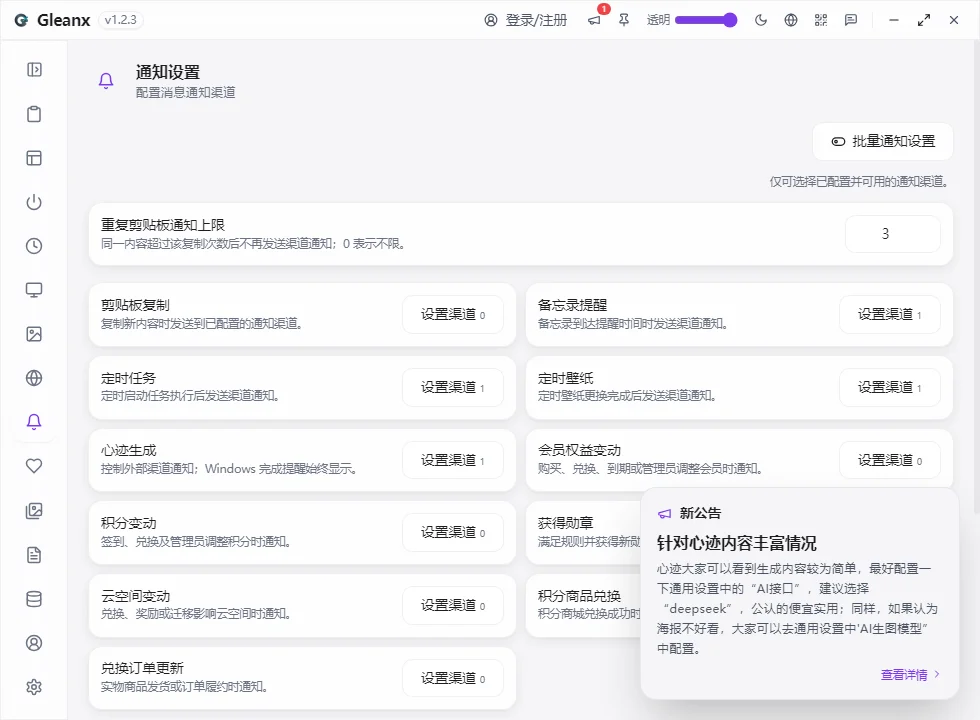
Task: Open the QR code icon
Action: pos(821,20)
